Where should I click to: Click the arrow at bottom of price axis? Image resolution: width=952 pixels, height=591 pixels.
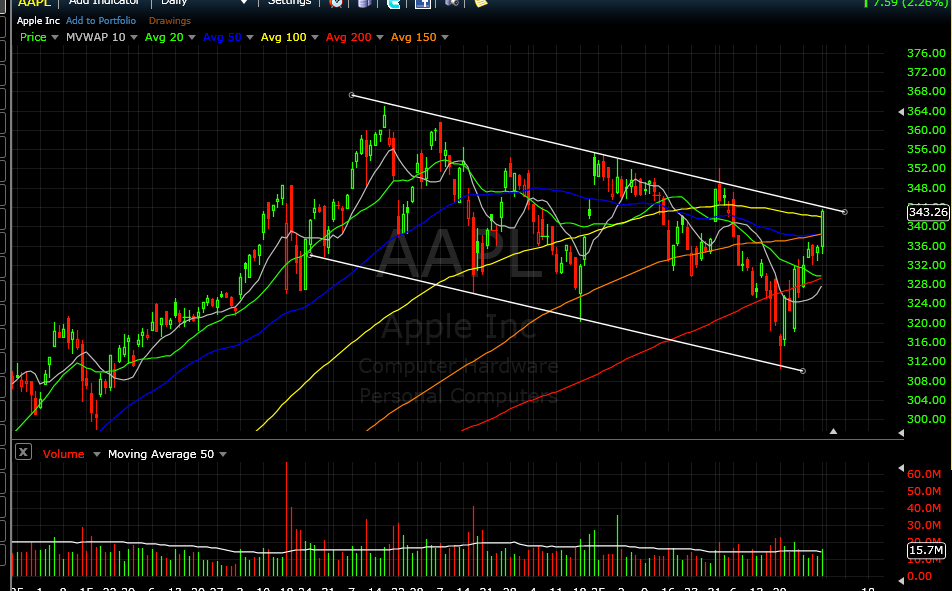pos(901,433)
